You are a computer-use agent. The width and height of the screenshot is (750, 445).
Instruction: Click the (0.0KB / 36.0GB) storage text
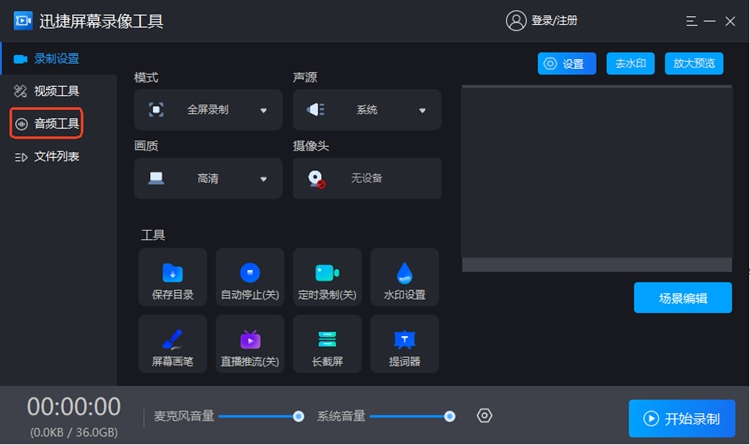tap(74, 433)
